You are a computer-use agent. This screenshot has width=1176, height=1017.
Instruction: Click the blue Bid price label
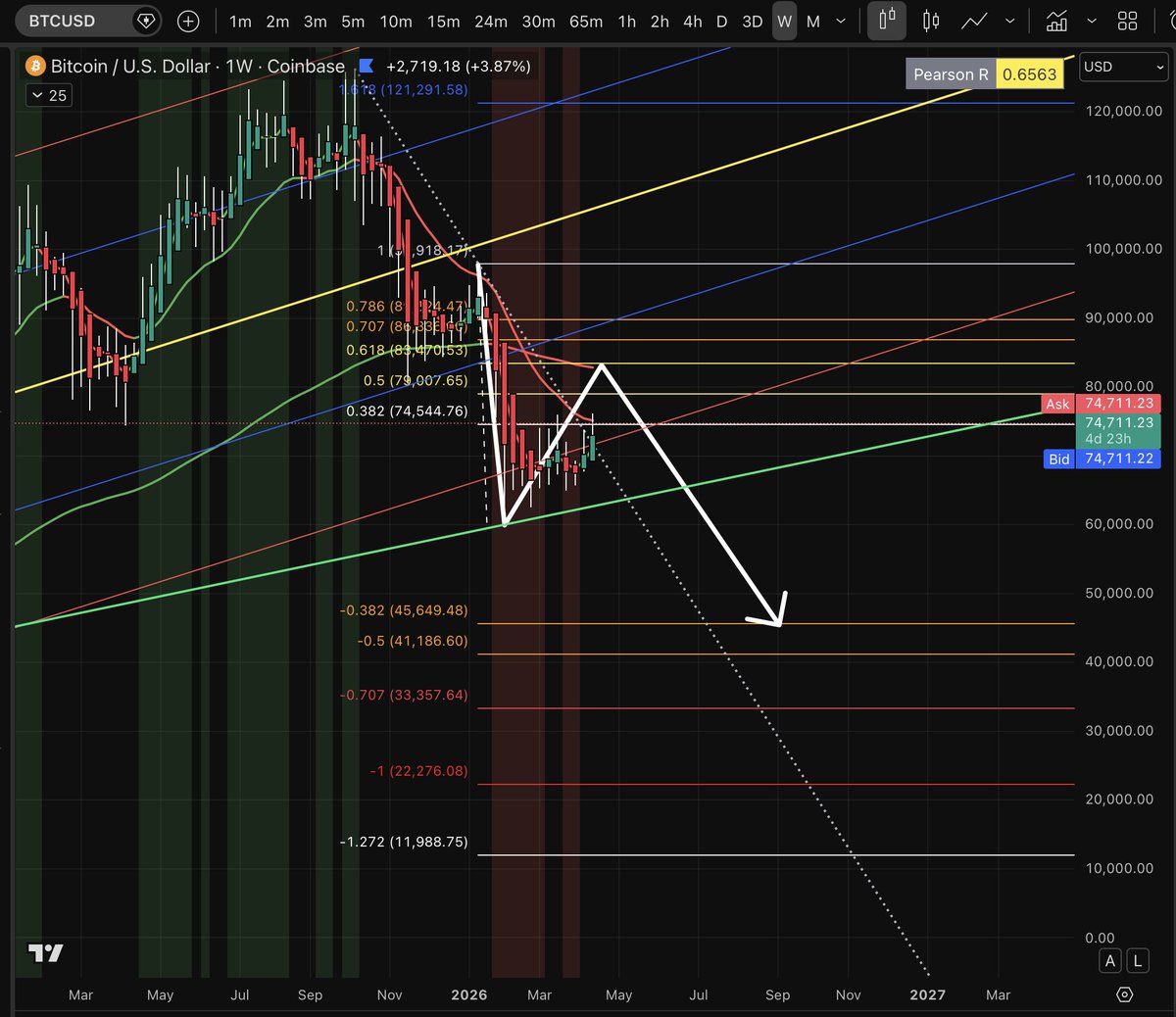[x=1059, y=459]
